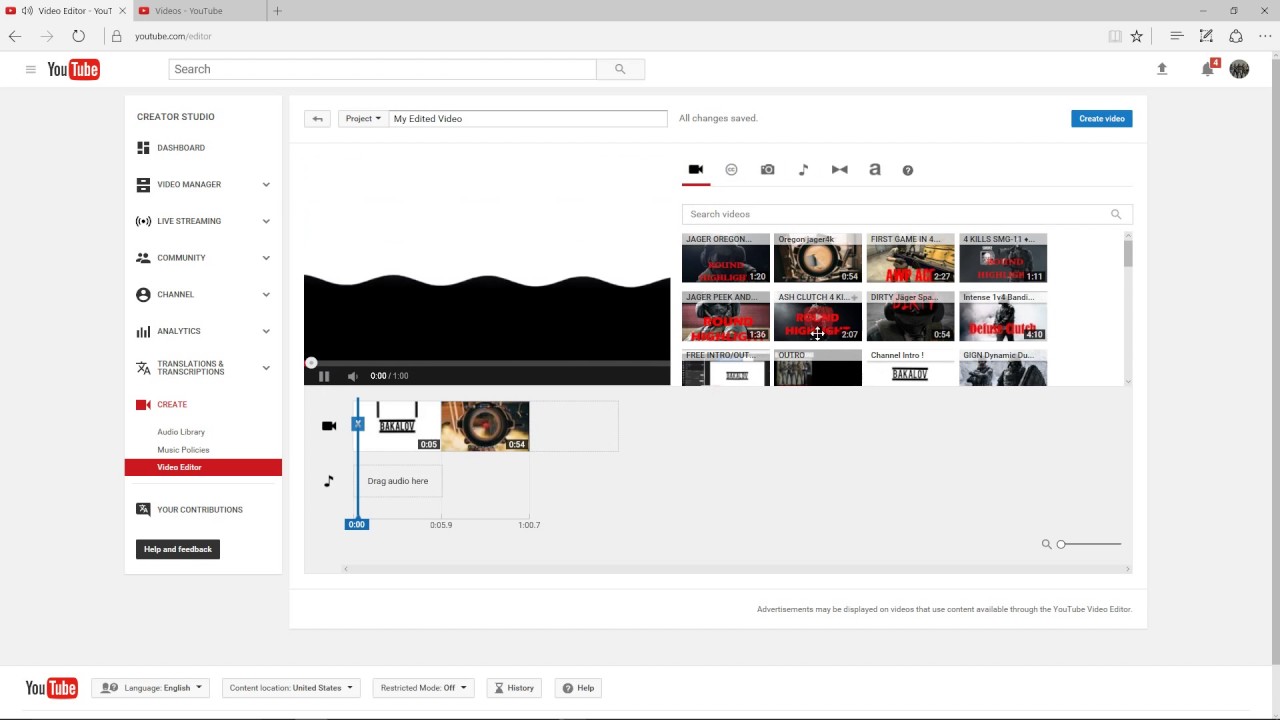Viewport: 1280px width, 720px height.
Task: Click the timeline playhead marker at 0:00
Action: (357, 524)
